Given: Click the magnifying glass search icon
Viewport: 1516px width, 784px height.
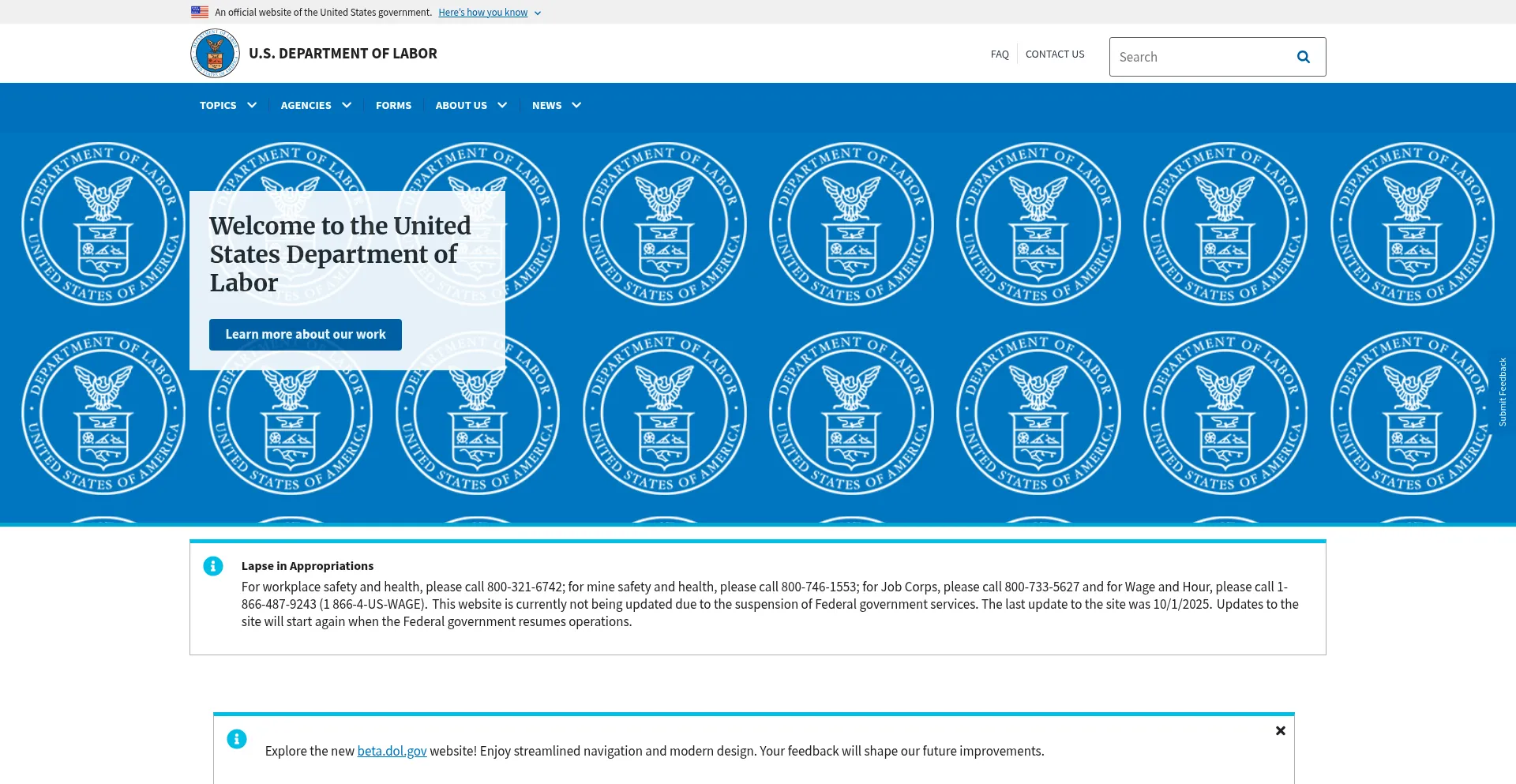Looking at the screenshot, I should [x=1303, y=57].
